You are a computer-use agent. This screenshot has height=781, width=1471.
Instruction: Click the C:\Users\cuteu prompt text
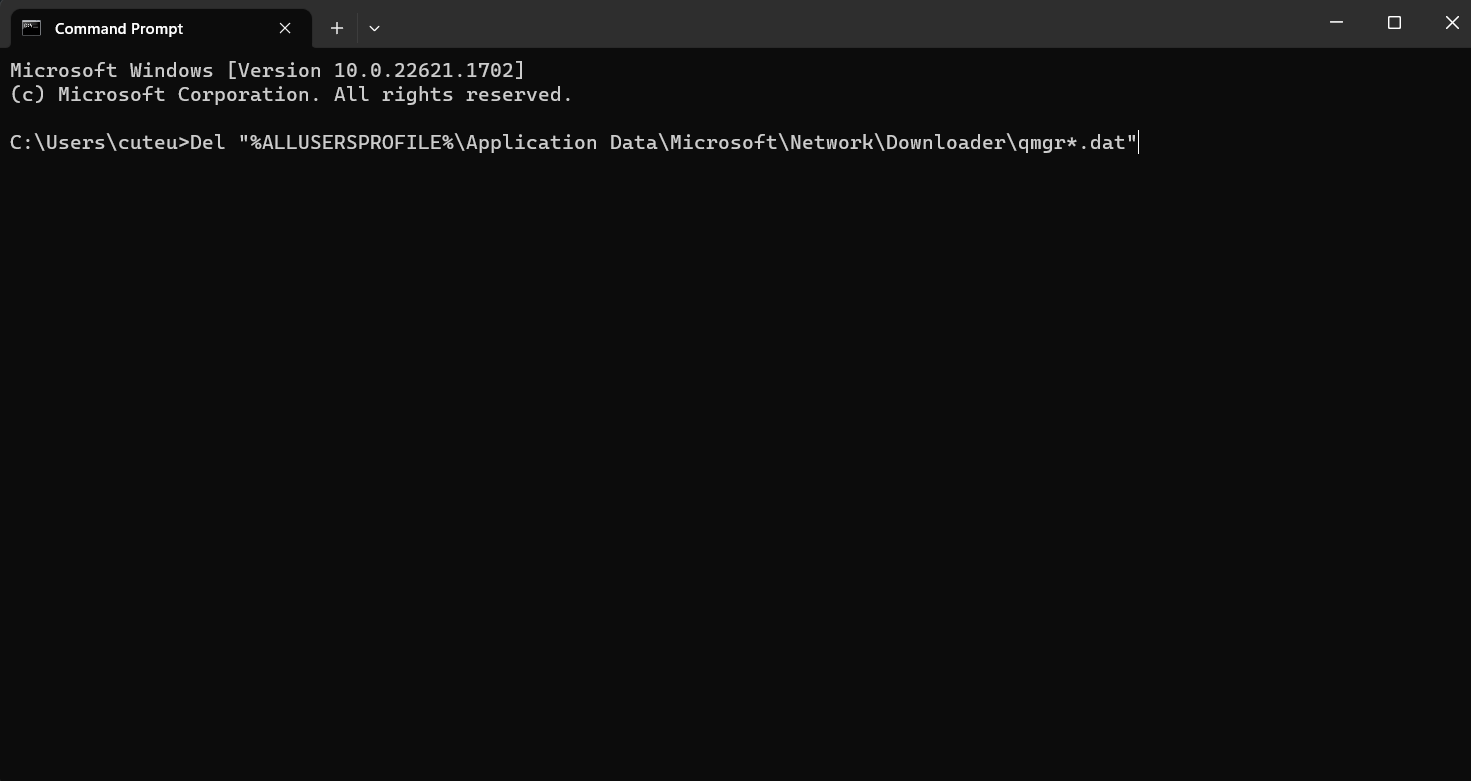[x=95, y=142]
